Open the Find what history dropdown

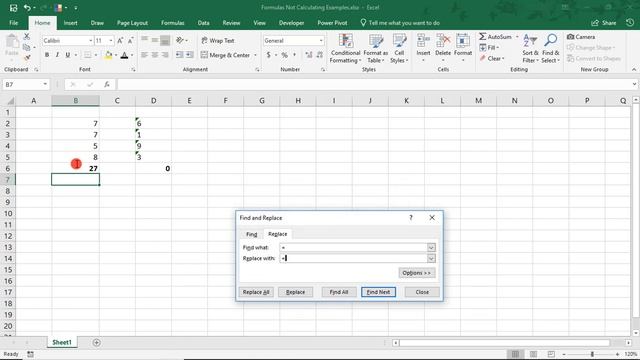pos(431,247)
